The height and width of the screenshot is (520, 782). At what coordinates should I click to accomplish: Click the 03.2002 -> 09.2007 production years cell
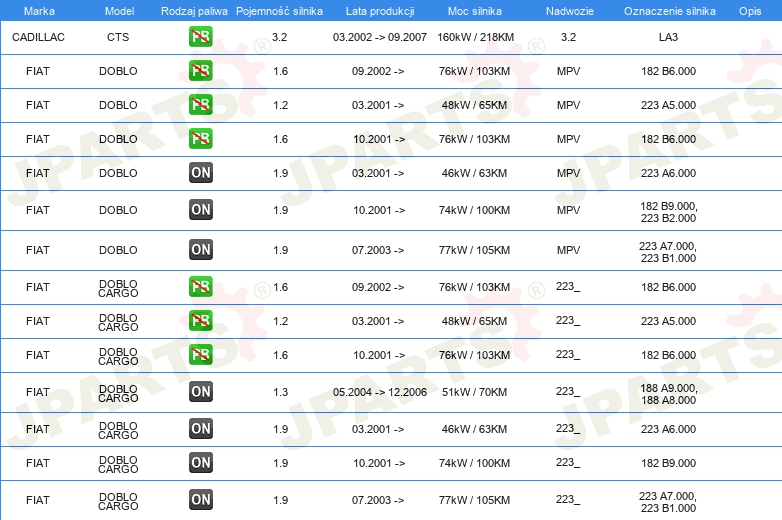[x=380, y=37]
